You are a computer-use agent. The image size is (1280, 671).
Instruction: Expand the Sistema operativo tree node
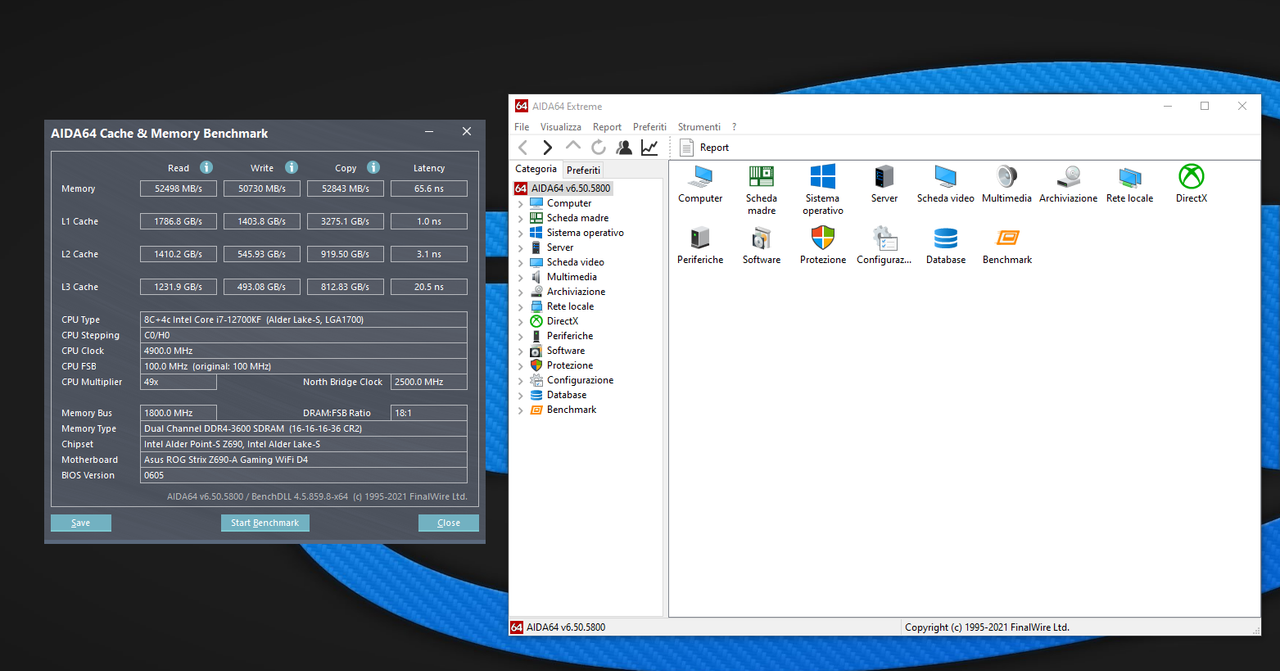coord(520,233)
